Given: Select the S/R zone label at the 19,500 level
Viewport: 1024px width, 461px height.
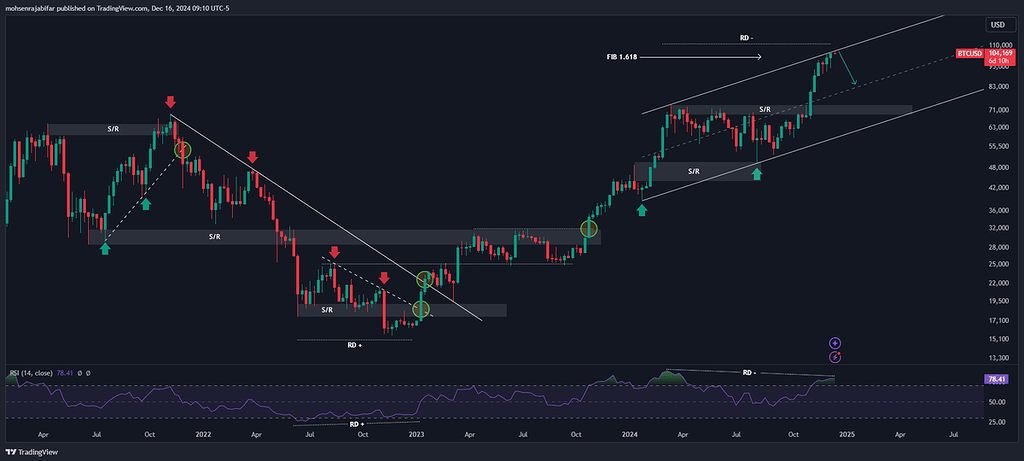Looking at the screenshot, I should pyautogui.click(x=327, y=310).
